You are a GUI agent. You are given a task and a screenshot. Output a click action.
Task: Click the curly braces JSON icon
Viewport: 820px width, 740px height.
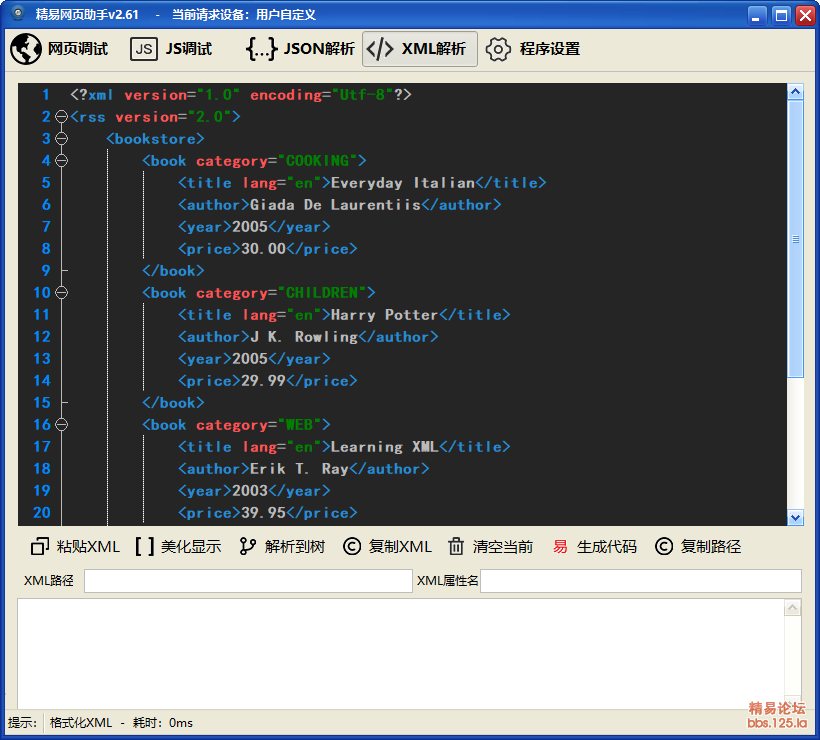pos(261,49)
